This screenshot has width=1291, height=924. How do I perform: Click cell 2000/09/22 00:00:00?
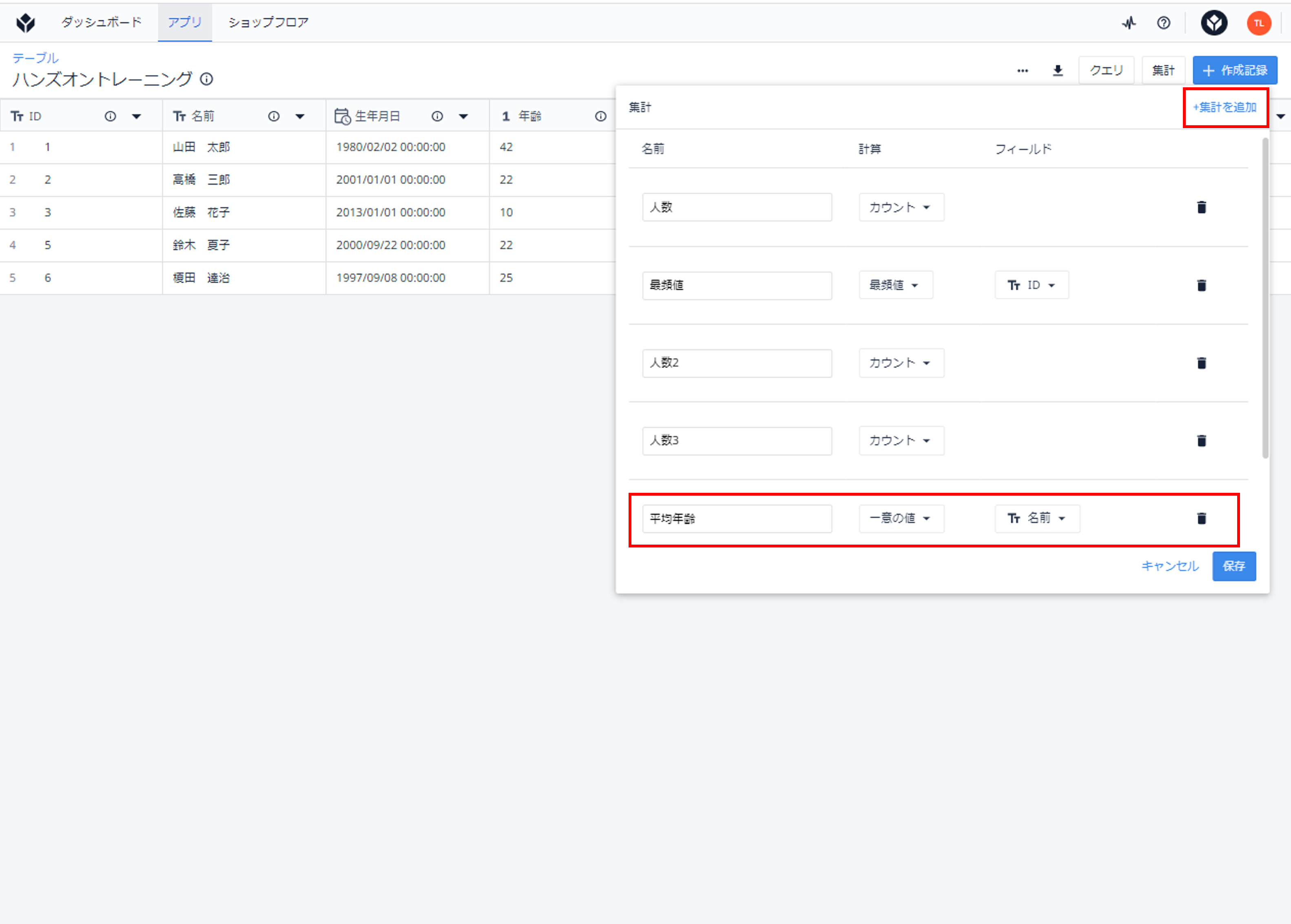[x=407, y=245]
